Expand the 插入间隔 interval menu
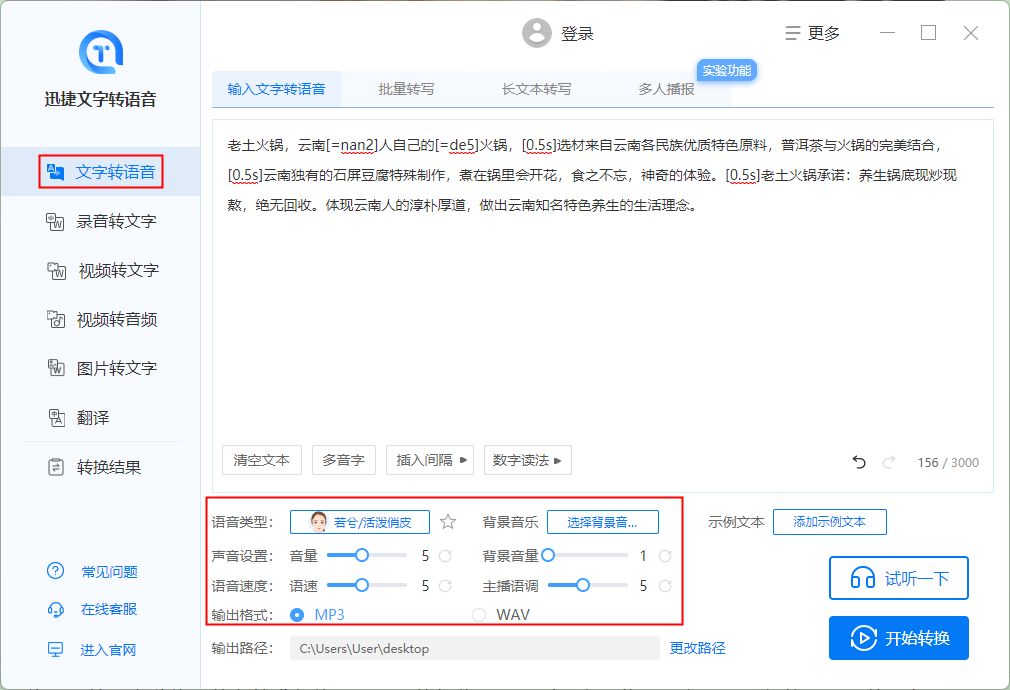Viewport: 1010px width, 690px height. click(x=430, y=460)
